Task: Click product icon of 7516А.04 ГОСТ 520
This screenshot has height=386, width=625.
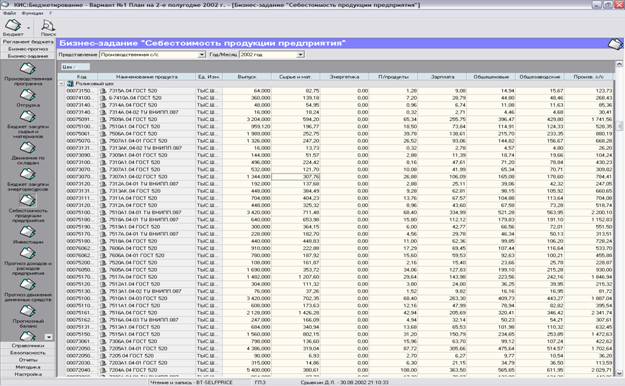Action: click(103, 313)
